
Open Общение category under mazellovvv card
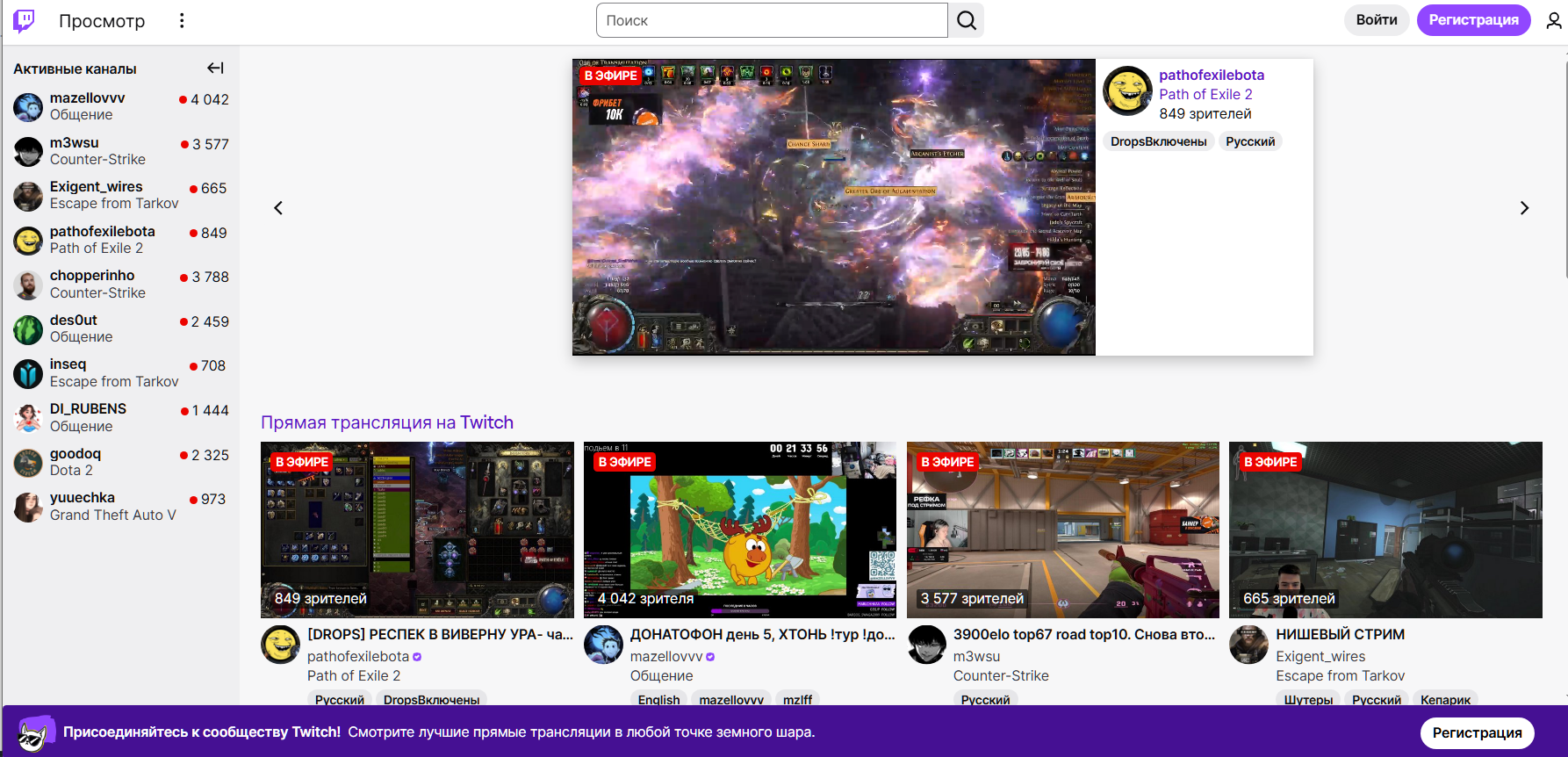click(661, 675)
